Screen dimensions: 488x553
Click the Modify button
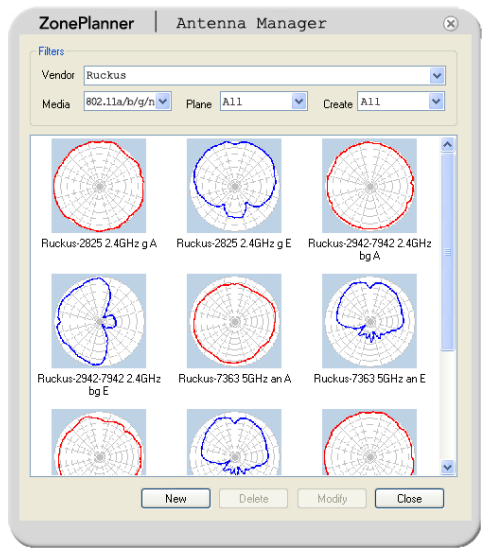(332, 498)
